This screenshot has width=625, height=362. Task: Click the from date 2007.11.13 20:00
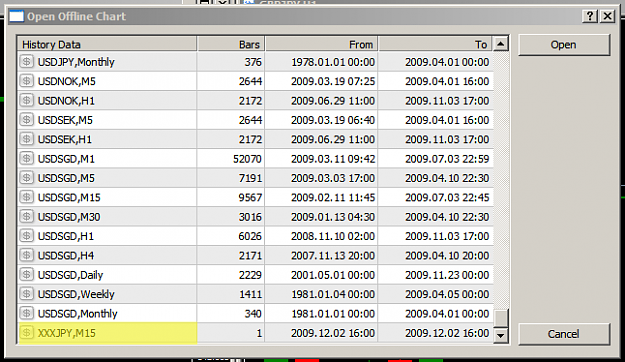333,256
